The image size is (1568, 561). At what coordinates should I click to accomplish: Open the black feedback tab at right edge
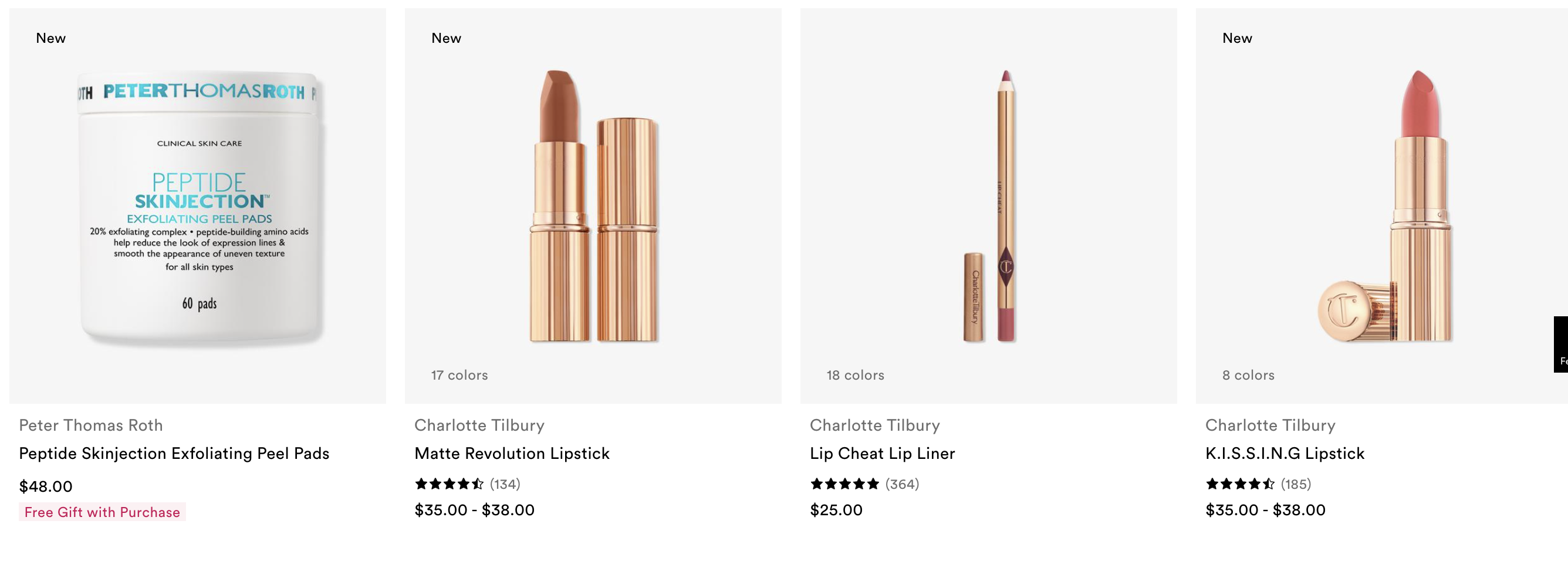click(1561, 344)
